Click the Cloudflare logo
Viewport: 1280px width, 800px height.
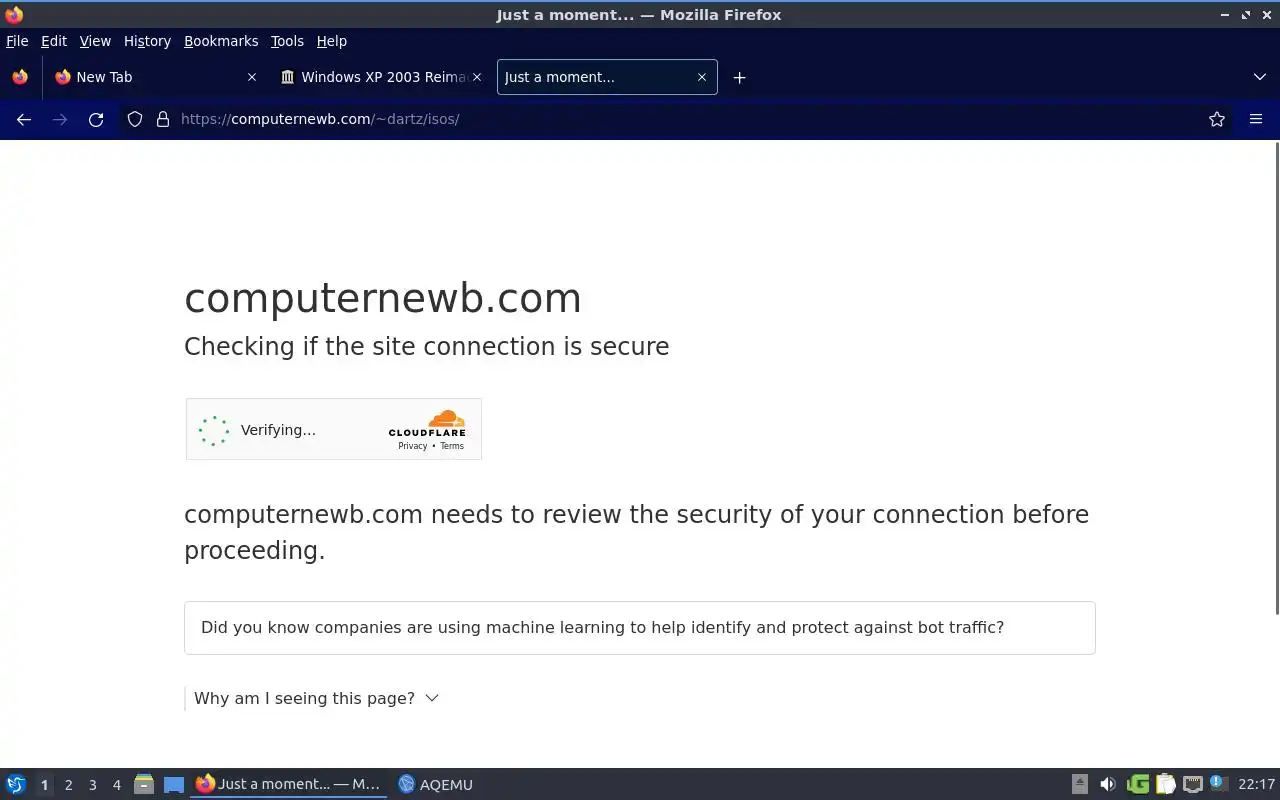(x=427, y=423)
